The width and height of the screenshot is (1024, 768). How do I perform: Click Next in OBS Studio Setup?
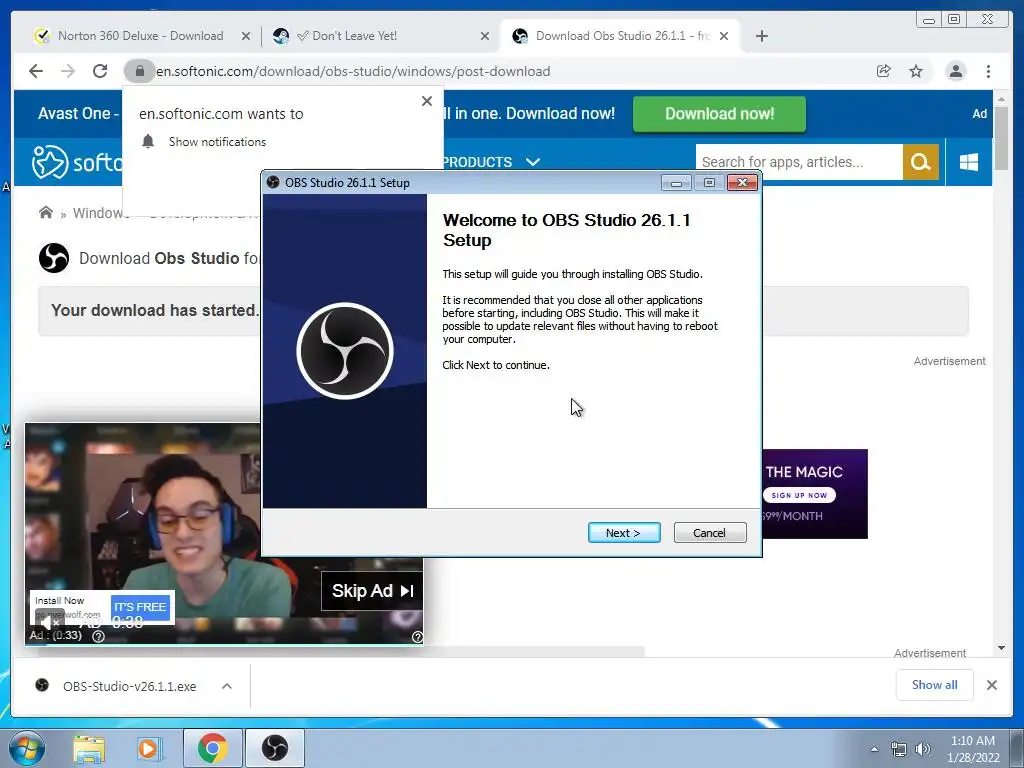coord(624,533)
